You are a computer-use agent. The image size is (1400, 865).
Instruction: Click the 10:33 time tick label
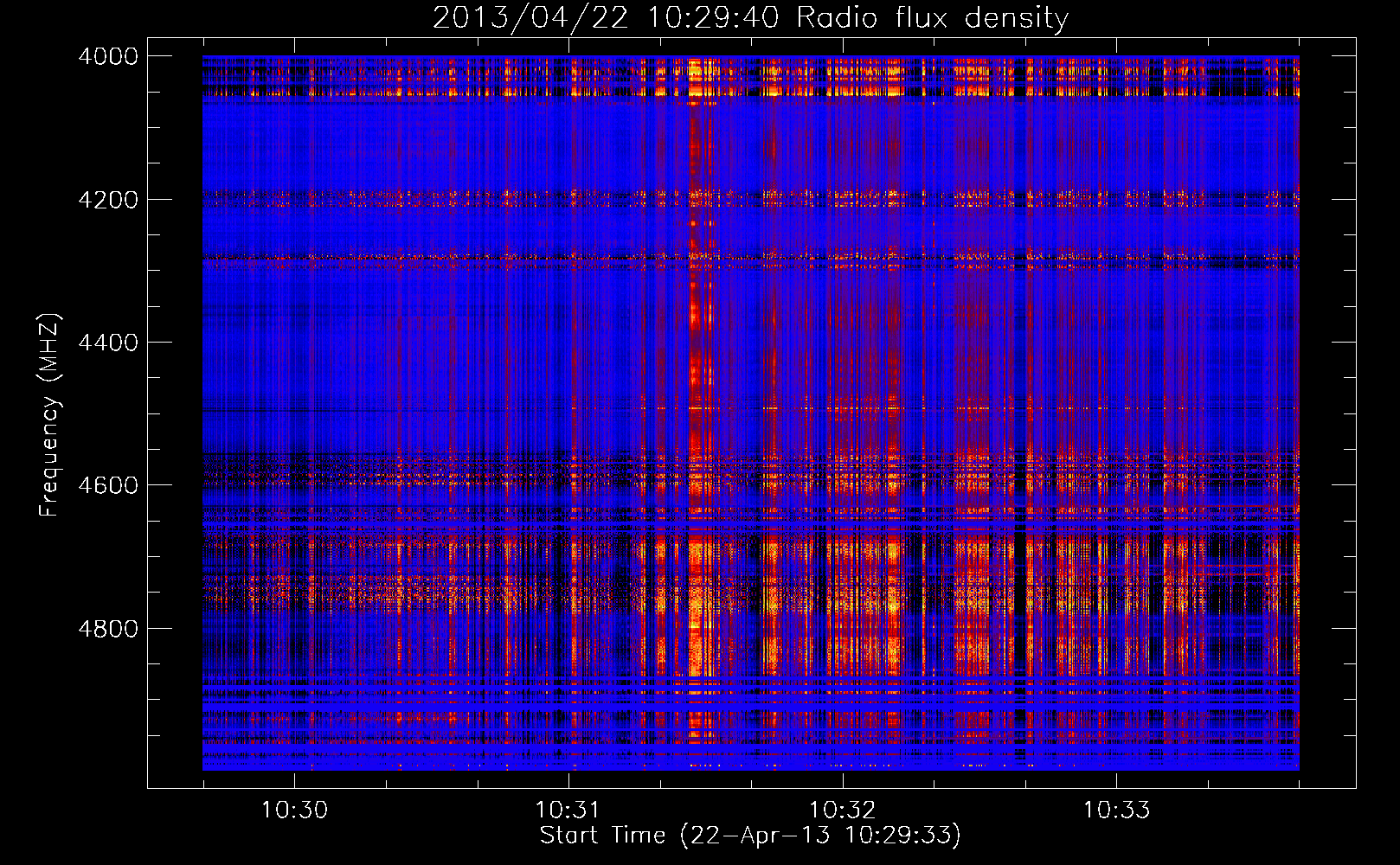(x=1117, y=810)
